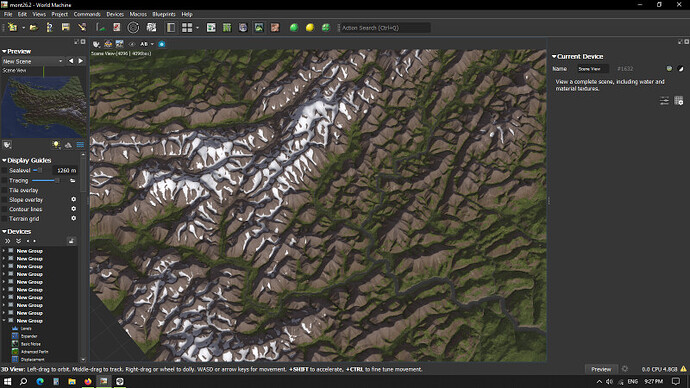Switch to the 3D terrain view icon
Viewport: 690px width, 388px height.
(x=259, y=27)
